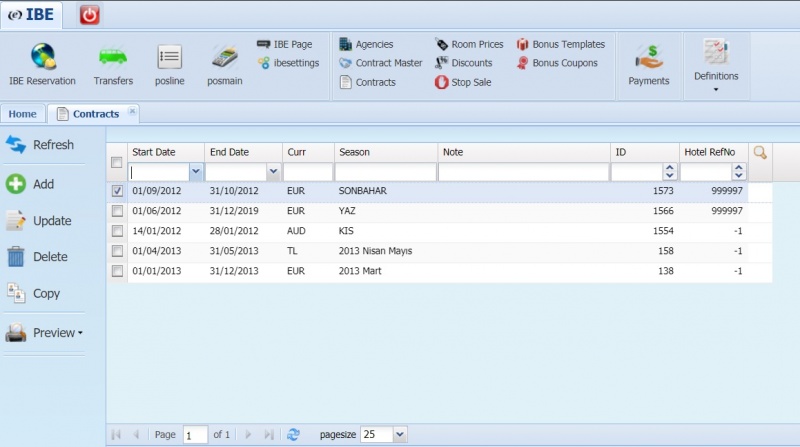Uncheck the SONBAHAR row checkbox
This screenshot has height=447, width=800.
click(x=117, y=191)
